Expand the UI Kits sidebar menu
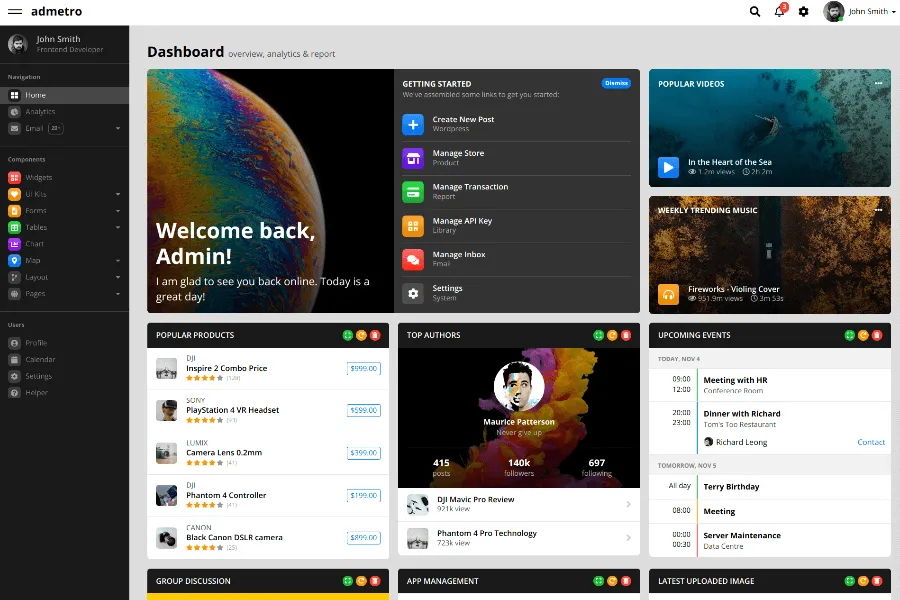 pyautogui.click(x=117, y=194)
